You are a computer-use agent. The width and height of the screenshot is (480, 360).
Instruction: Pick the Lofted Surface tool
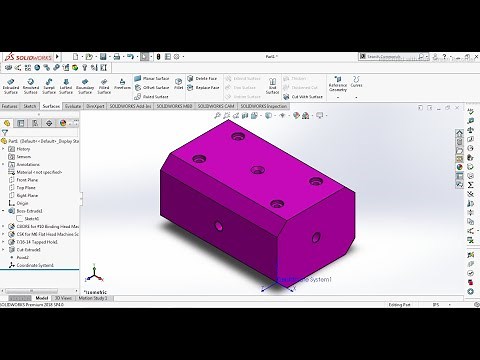(x=66, y=86)
